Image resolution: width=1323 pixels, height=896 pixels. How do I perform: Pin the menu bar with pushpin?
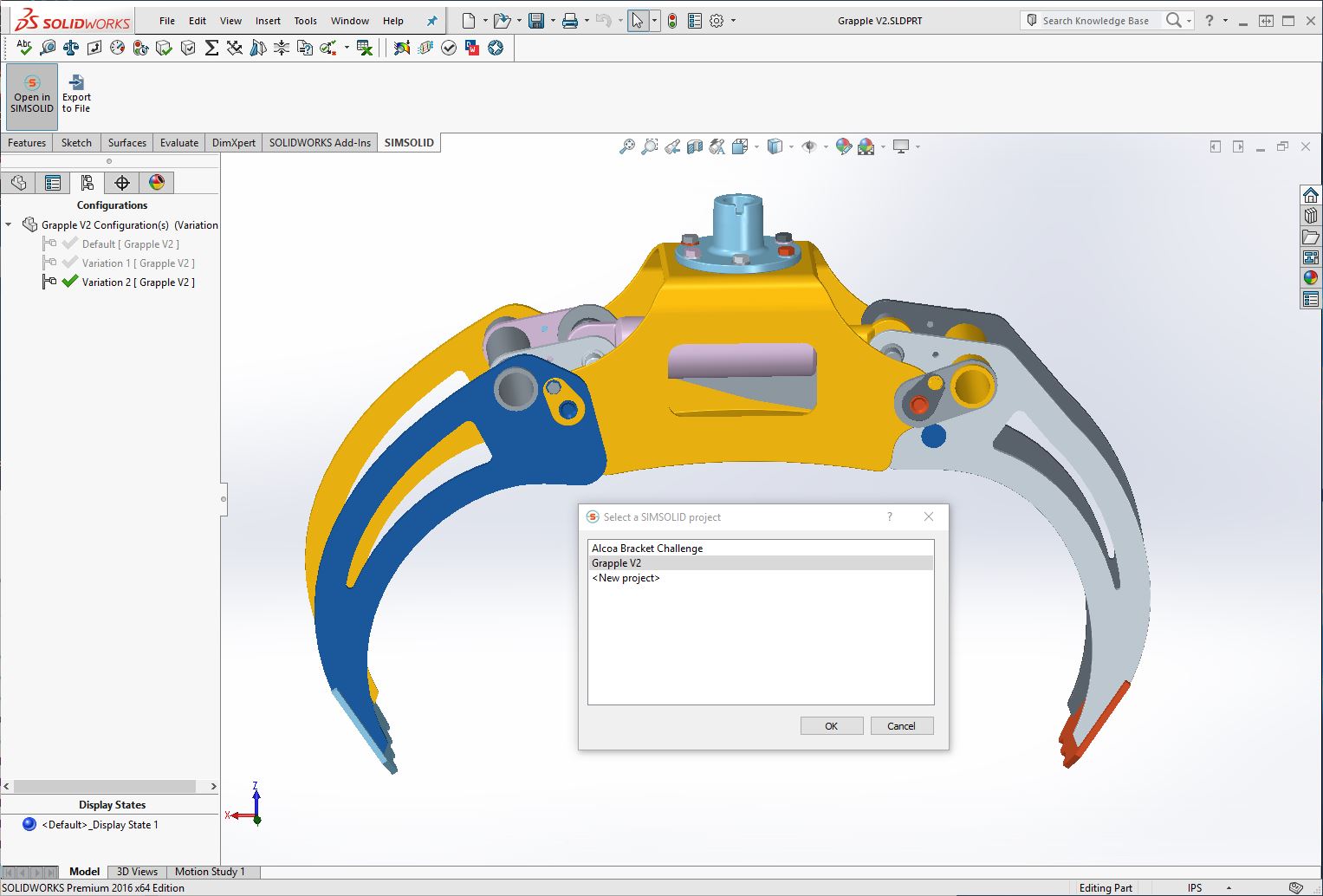(x=431, y=21)
